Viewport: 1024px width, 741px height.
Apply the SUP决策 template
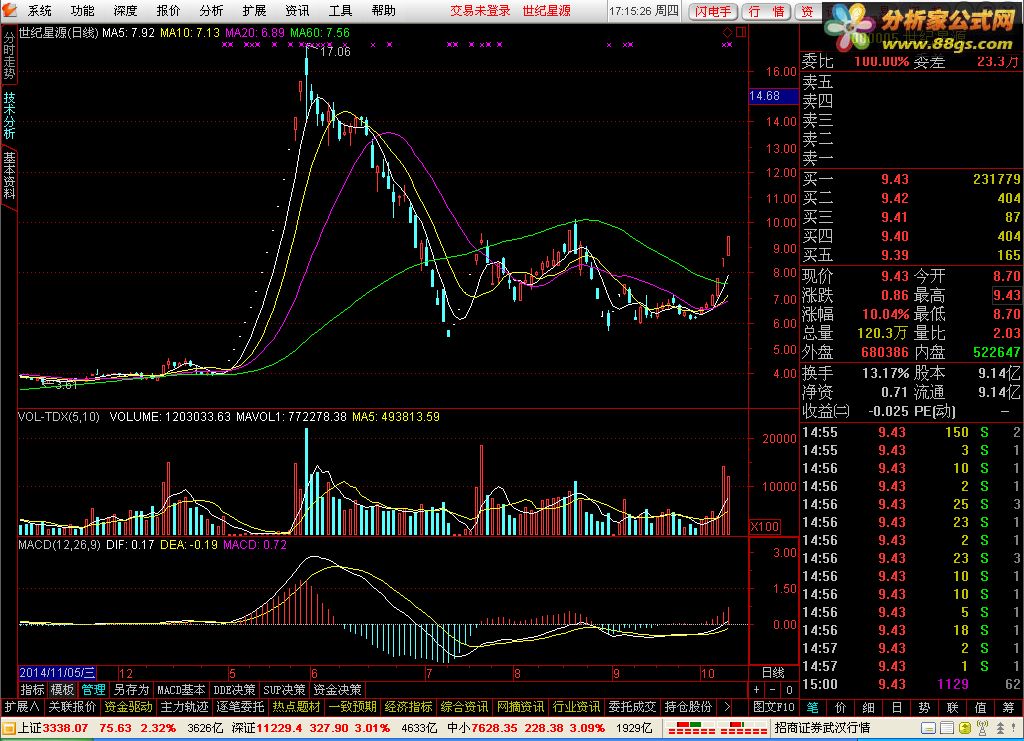click(284, 689)
